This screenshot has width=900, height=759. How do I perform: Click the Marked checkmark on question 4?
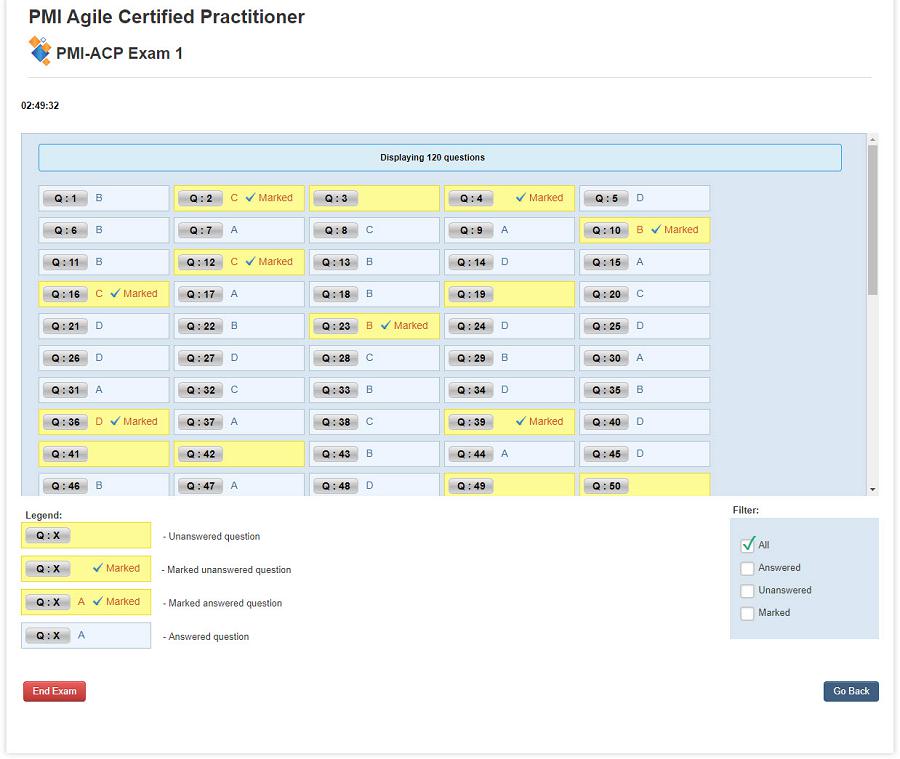tap(521, 198)
